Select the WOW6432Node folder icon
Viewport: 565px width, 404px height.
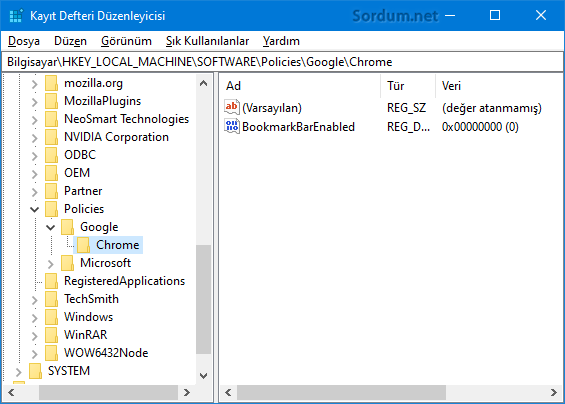tap(52, 353)
